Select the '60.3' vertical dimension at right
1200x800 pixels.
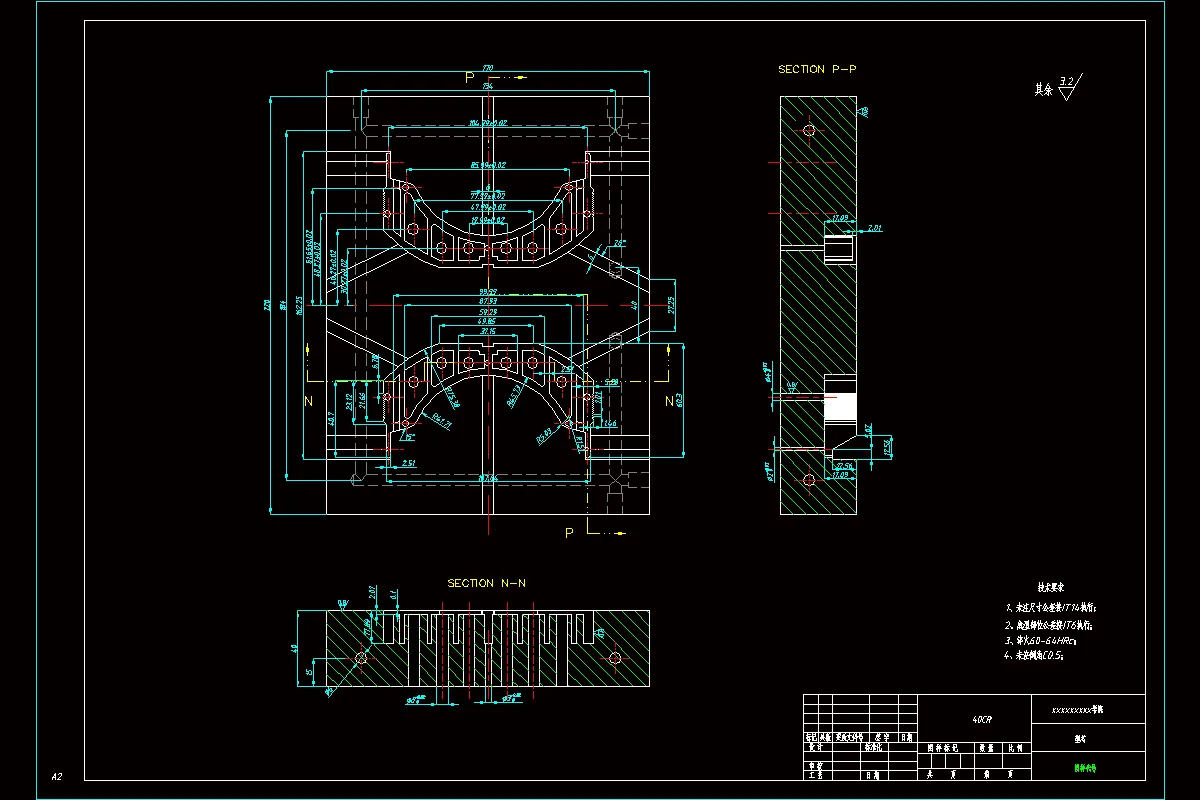tap(679, 399)
